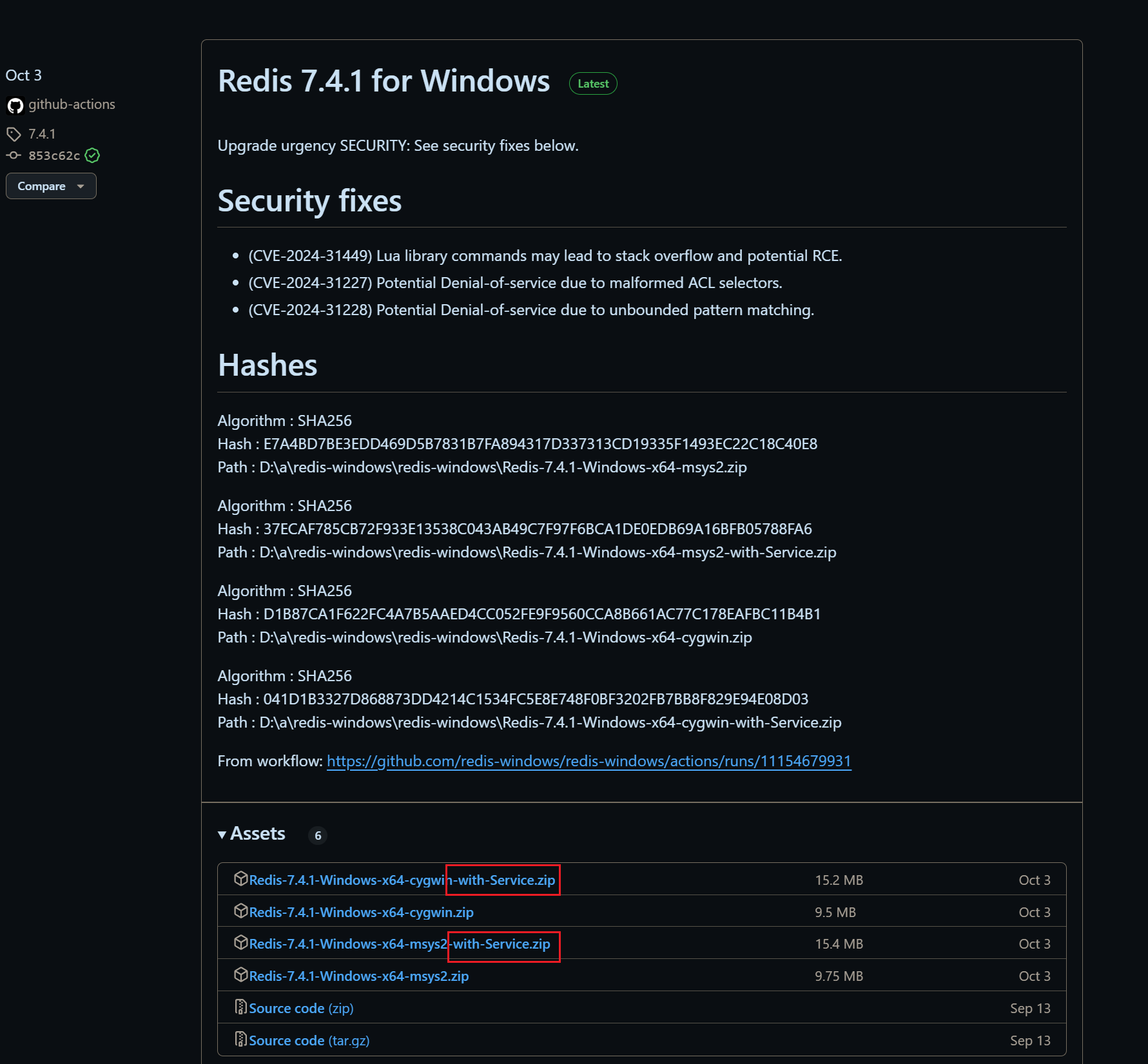Click file-zip icon for Source code (tar.gz)
The width and height of the screenshot is (1148, 1064).
[x=241, y=1040]
